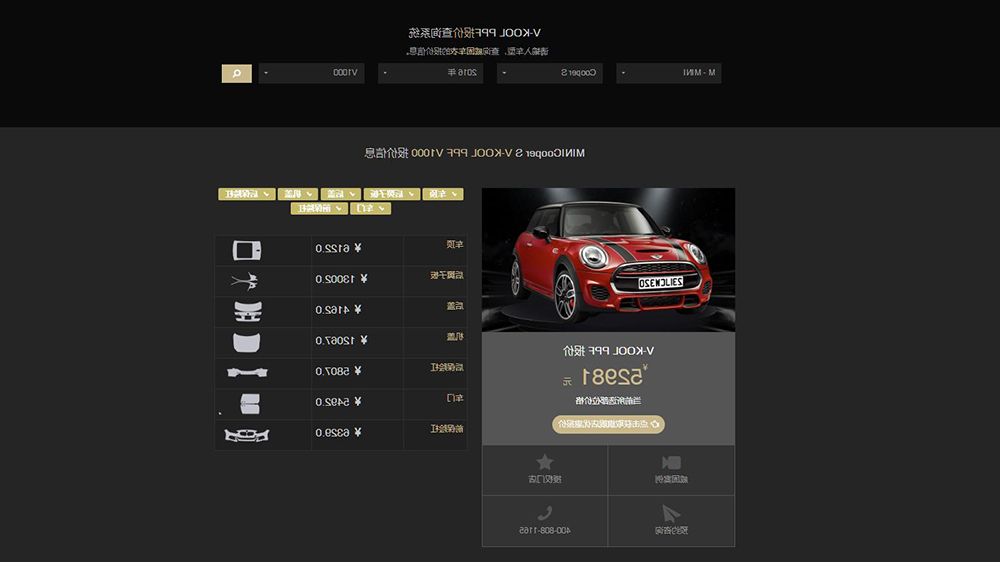Toggle the 后盖 part tag
This screenshot has width=1000, height=562.
click(341, 194)
